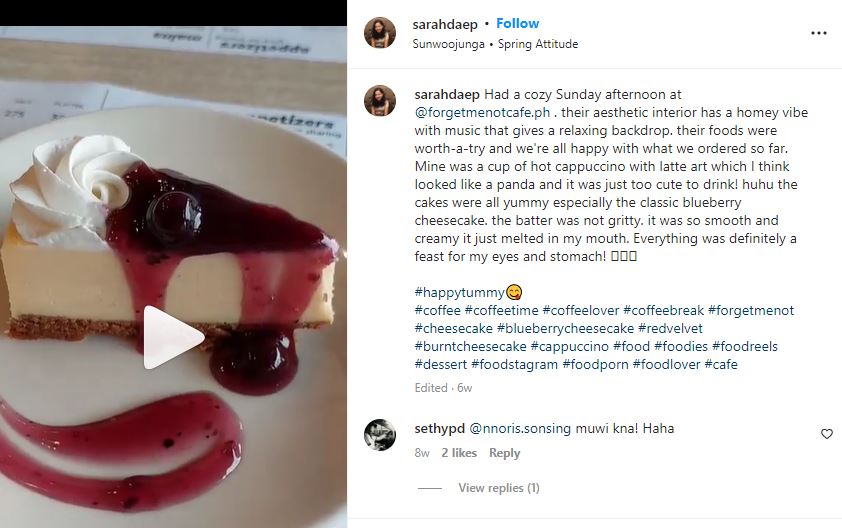Open the #cappuccino hashtag
The width and height of the screenshot is (842, 528).
click(569, 346)
